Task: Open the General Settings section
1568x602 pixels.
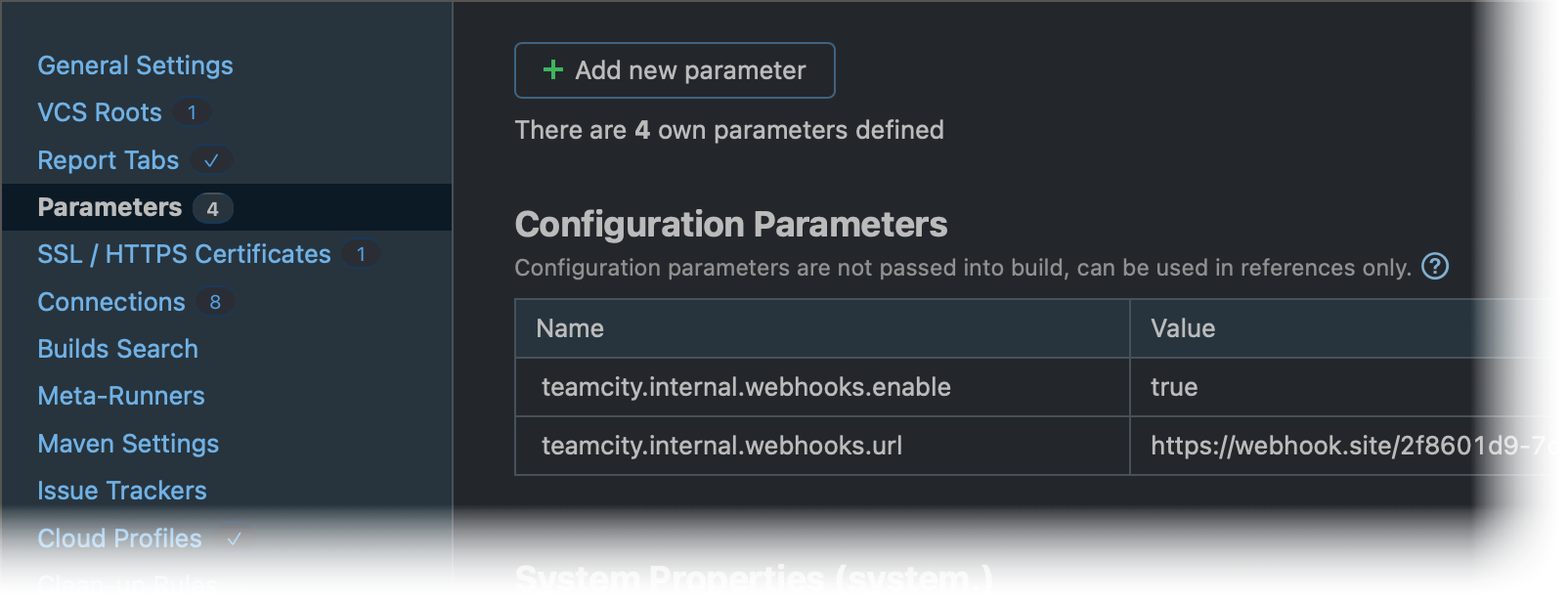Action: (x=135, y=65)
